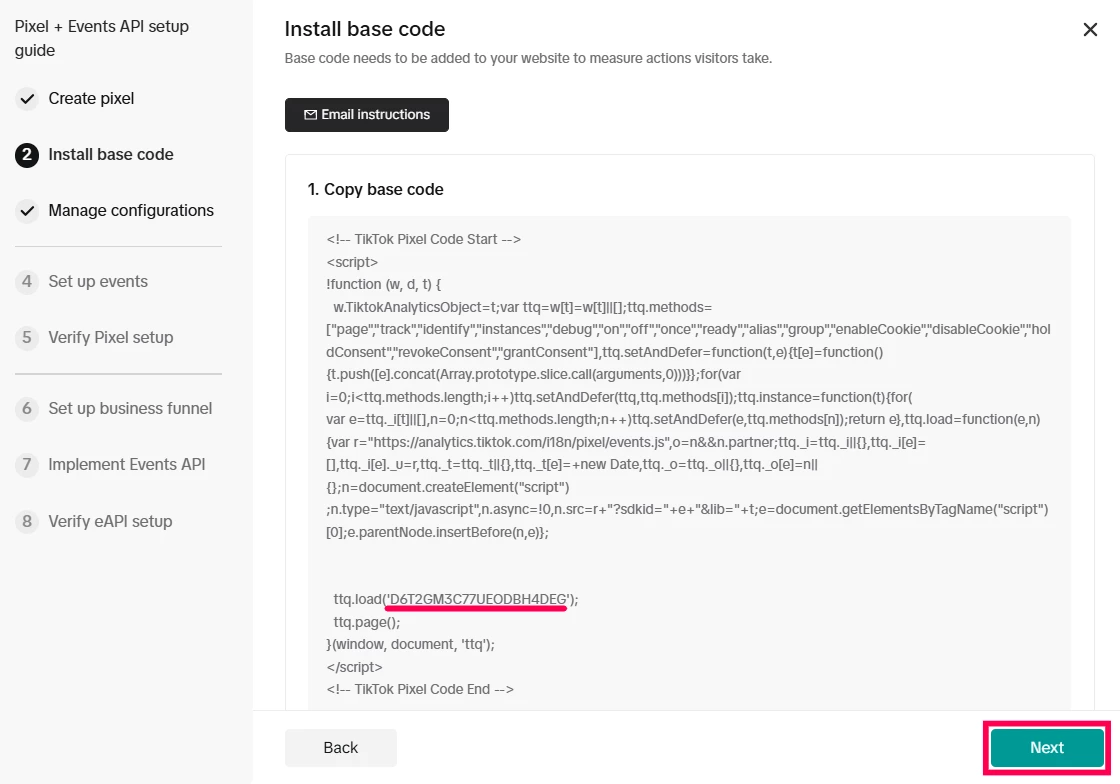The image size is (1120, 784).
Task: Click the checkmark icon beside Create pixel
Action: coord(27,99)
